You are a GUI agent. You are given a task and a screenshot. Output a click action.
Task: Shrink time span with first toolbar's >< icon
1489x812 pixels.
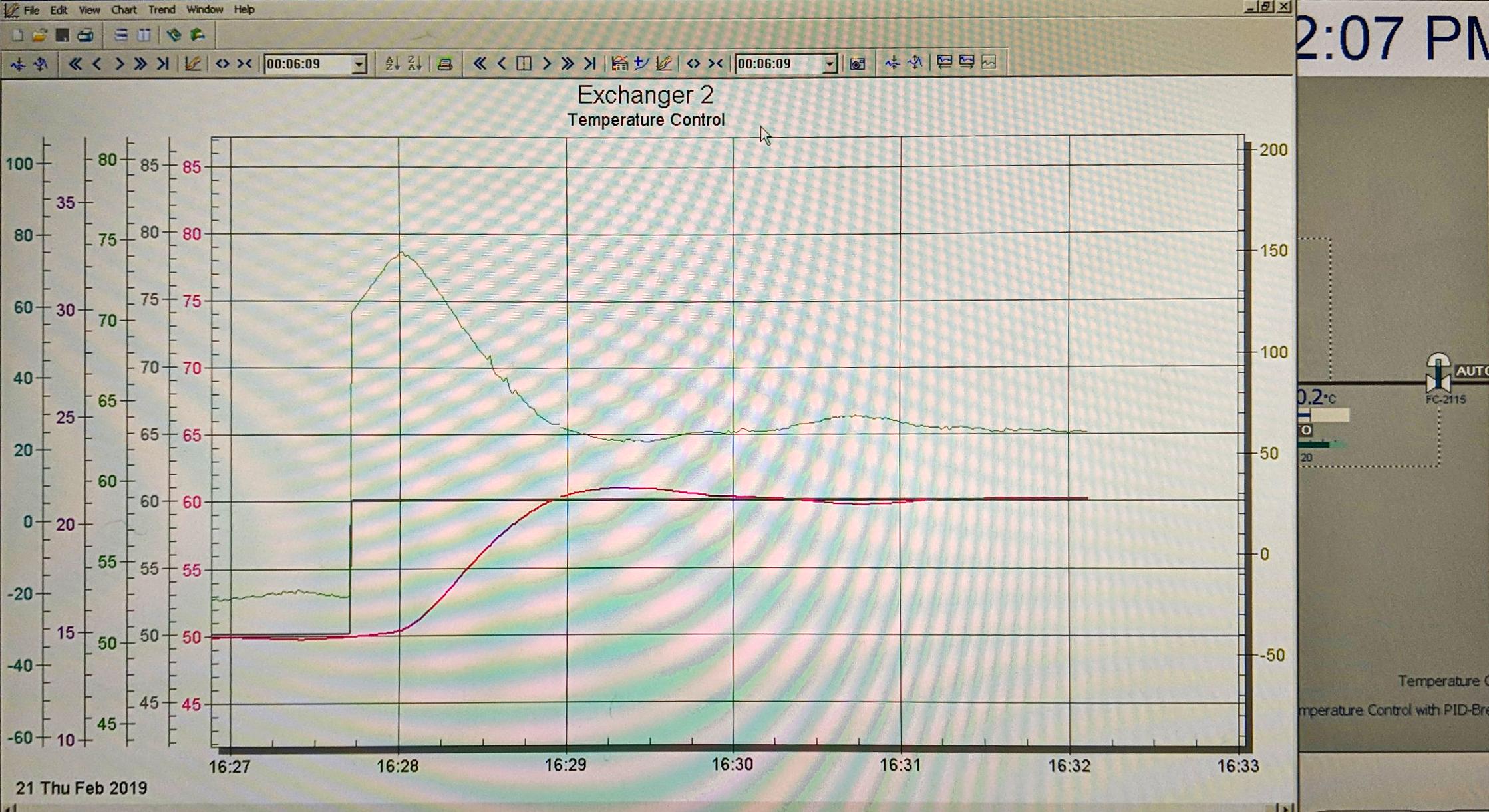(245, 64)
